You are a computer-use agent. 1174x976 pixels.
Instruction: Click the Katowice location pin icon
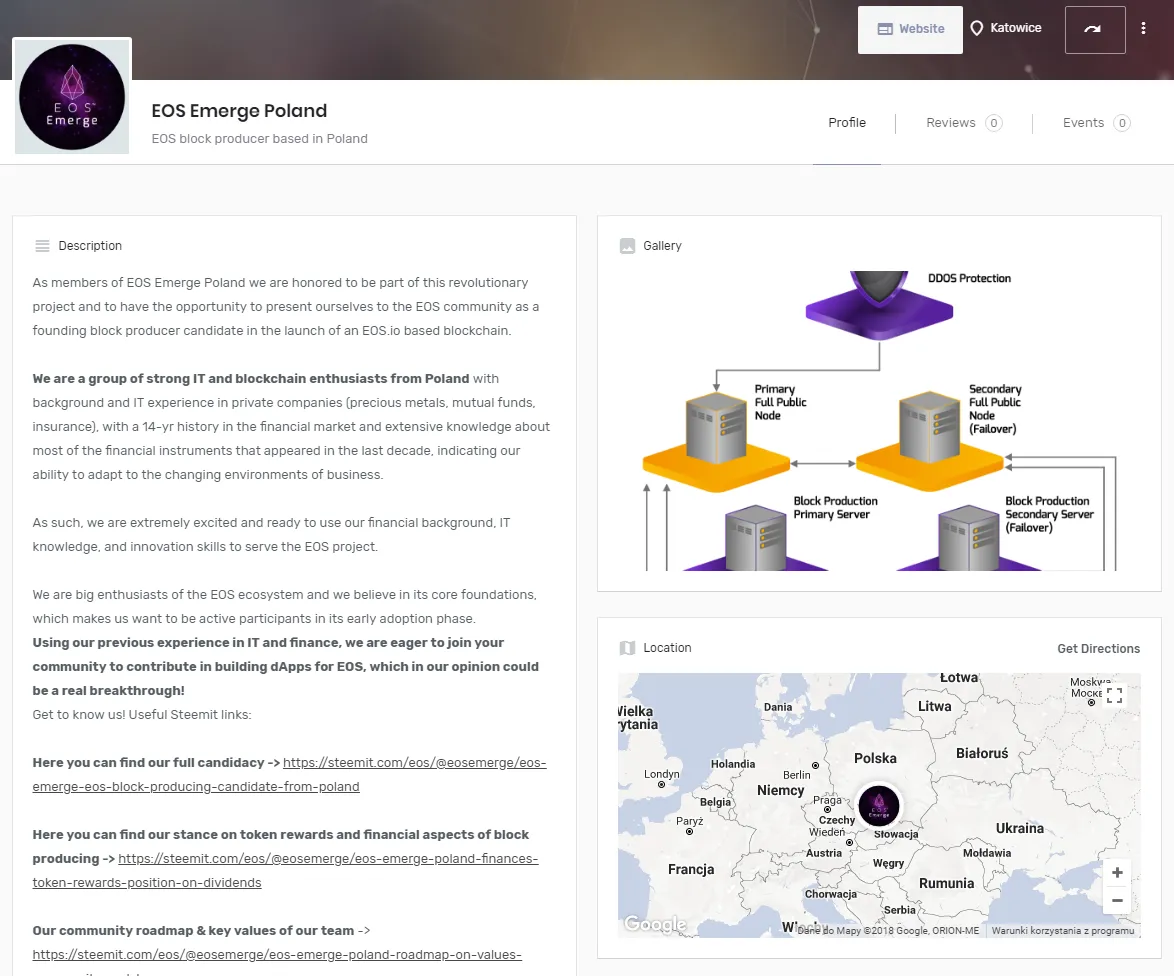(976, 28)
